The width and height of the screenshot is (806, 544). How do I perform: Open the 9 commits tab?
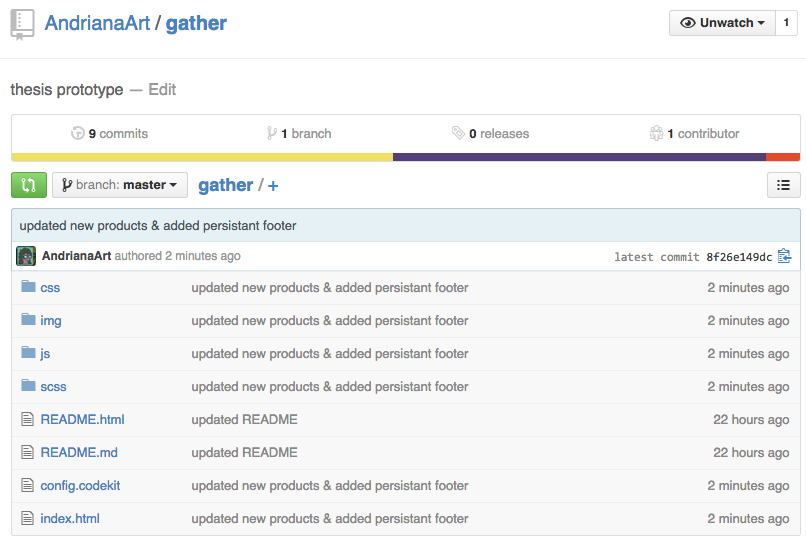coord(109,134)
